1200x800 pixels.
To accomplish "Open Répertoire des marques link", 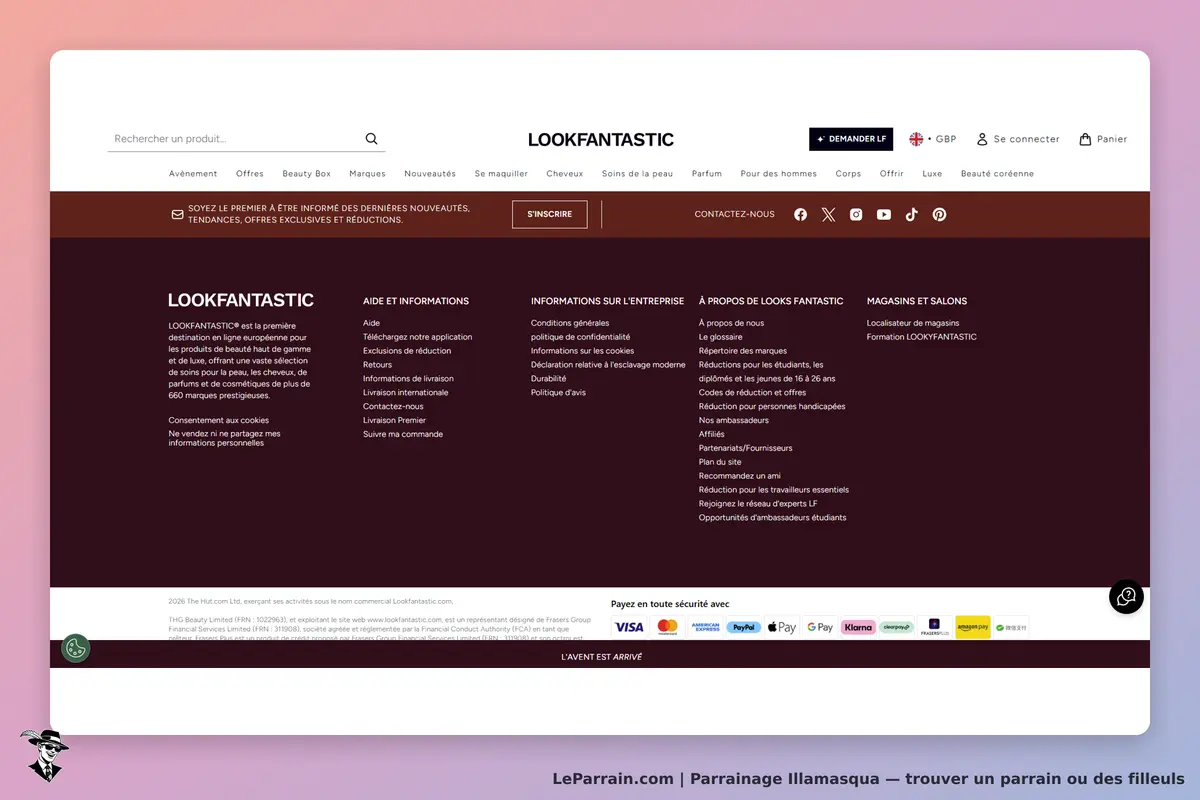I will click(743, 351).
